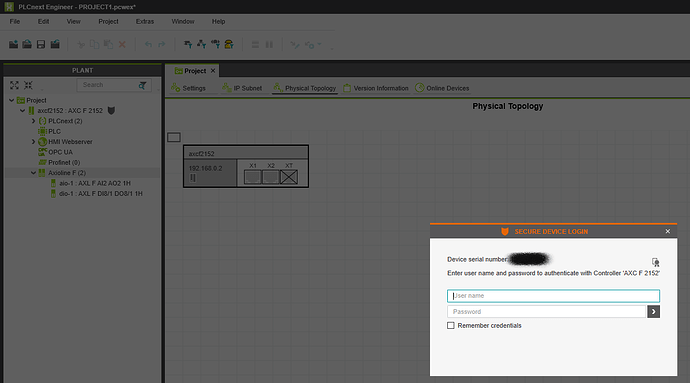Image resolution: width=690 pixels, height=383 pixels.
Task: Click the stacked-bars icon before the pause icon
Action: (x=255, y=44)
